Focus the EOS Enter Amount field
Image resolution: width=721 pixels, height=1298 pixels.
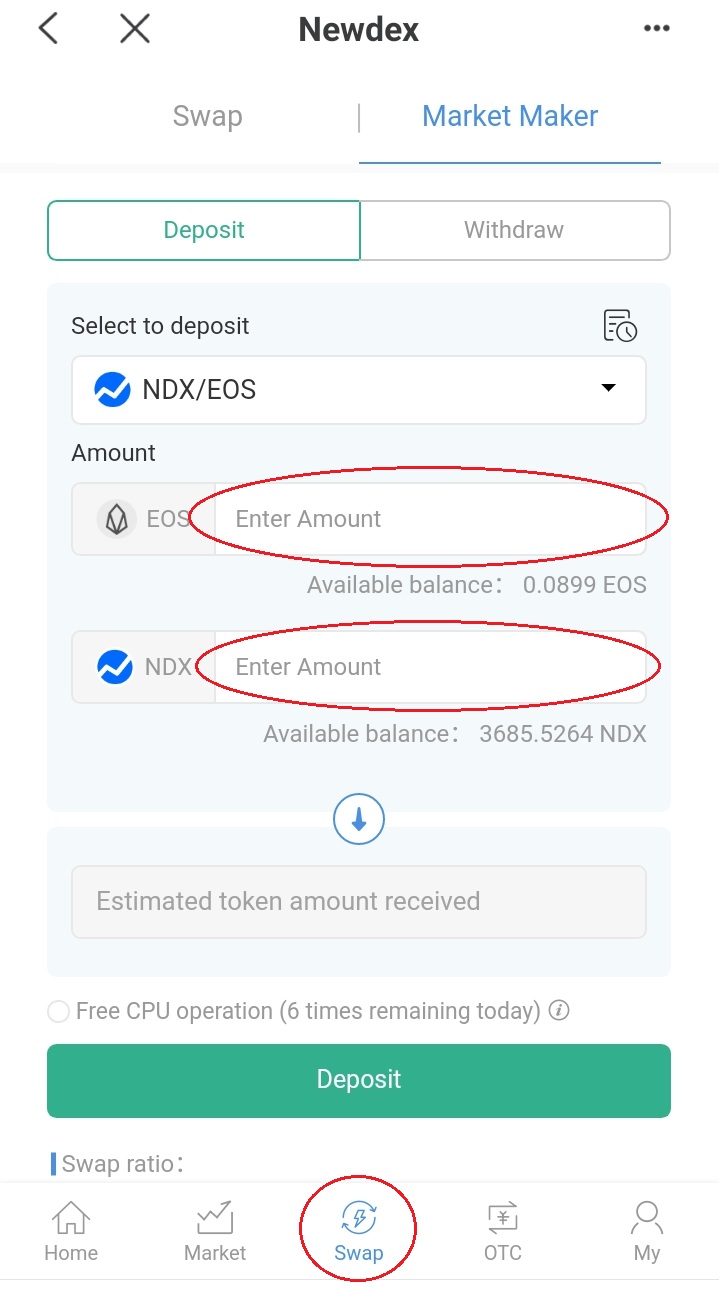[x=430, y=519]
